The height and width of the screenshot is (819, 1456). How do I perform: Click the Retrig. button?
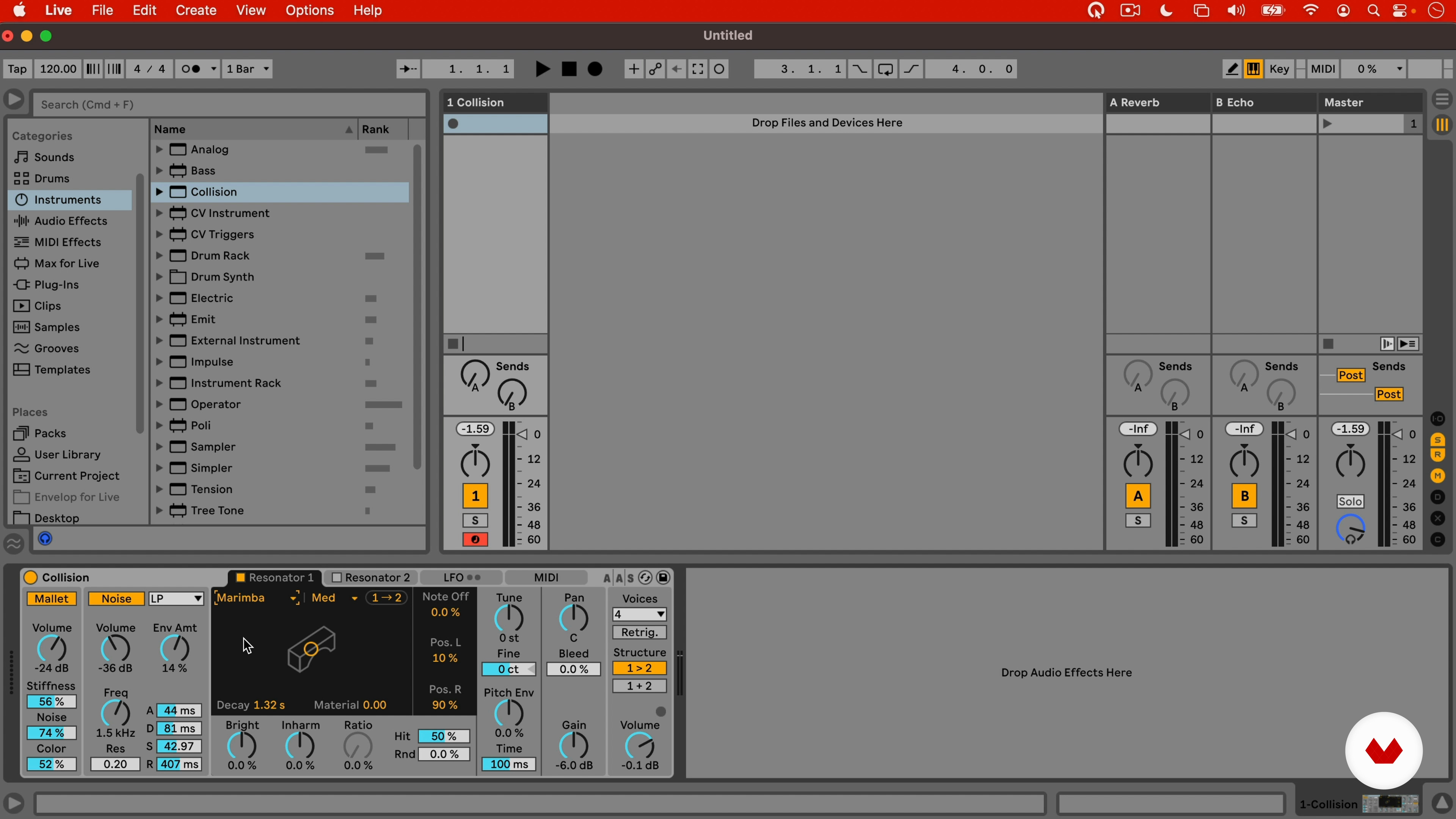click(x=639, y=632)
